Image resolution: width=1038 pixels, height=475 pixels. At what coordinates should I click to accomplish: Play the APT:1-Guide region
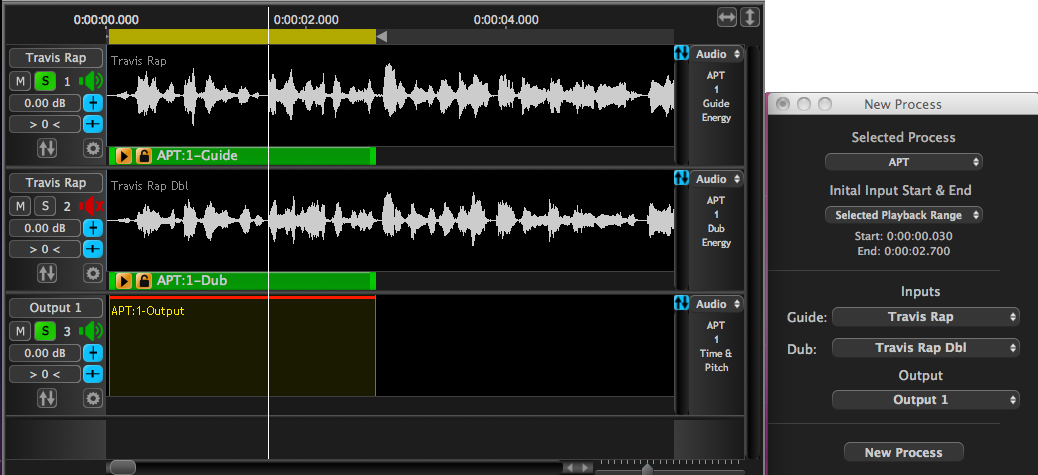tap(124, 156)
